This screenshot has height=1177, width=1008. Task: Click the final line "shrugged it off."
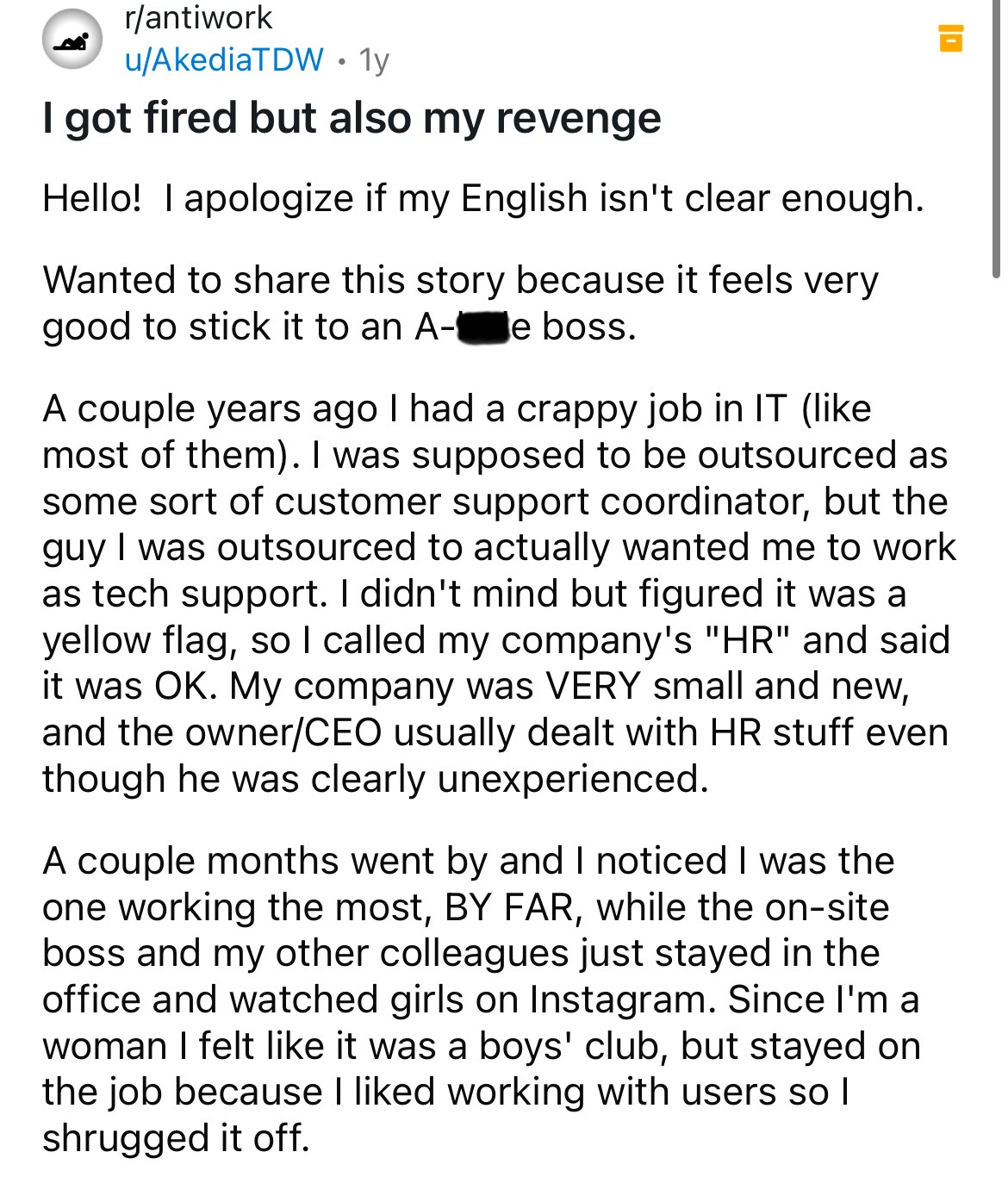coord(176,1138)
